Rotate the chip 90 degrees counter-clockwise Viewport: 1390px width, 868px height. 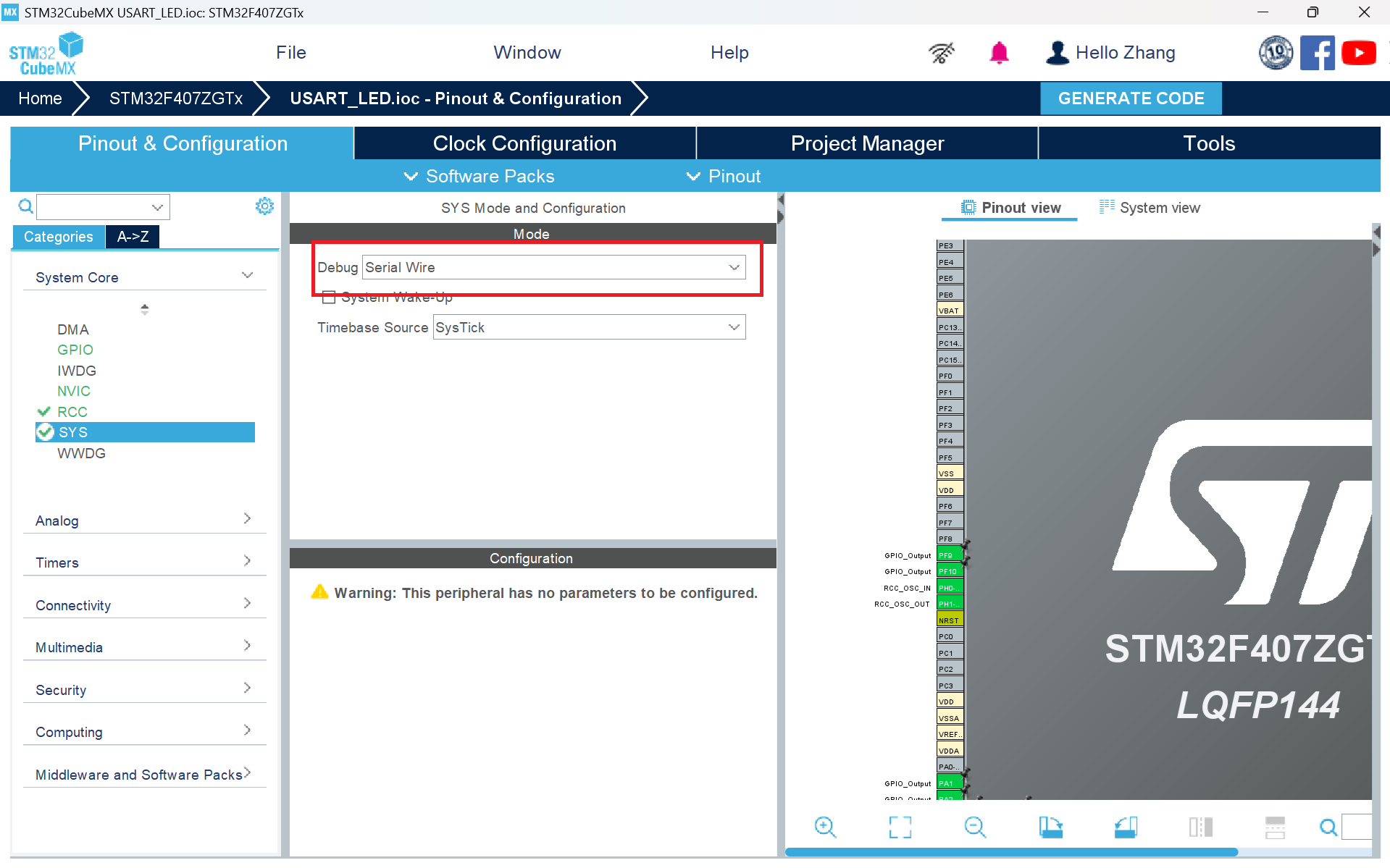[x=1126, y=827]
